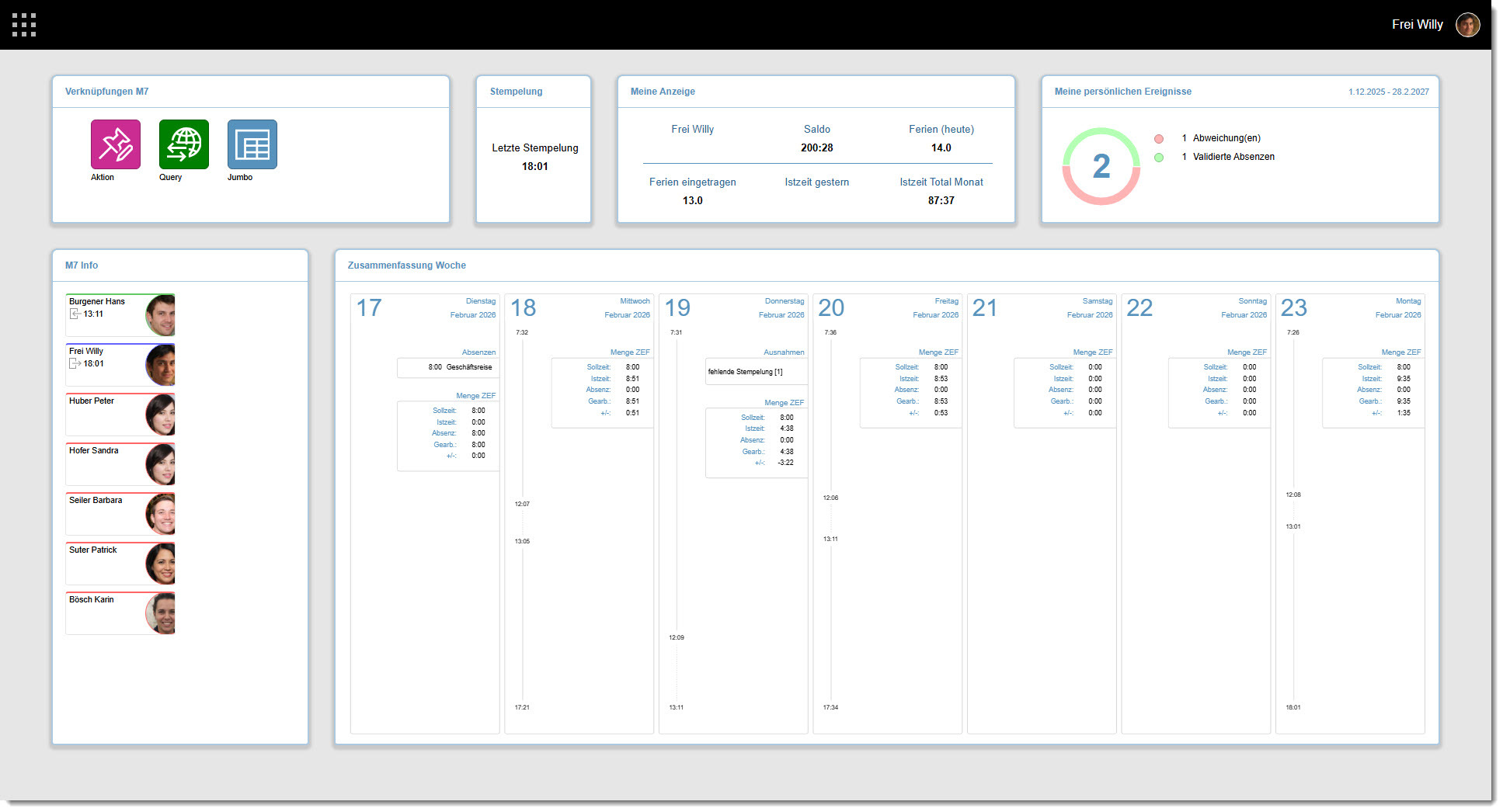Screen dimensions: 1503x812
Task: Click Frei Willy clock-out arrow icon
Action: [x=75, y=364]
